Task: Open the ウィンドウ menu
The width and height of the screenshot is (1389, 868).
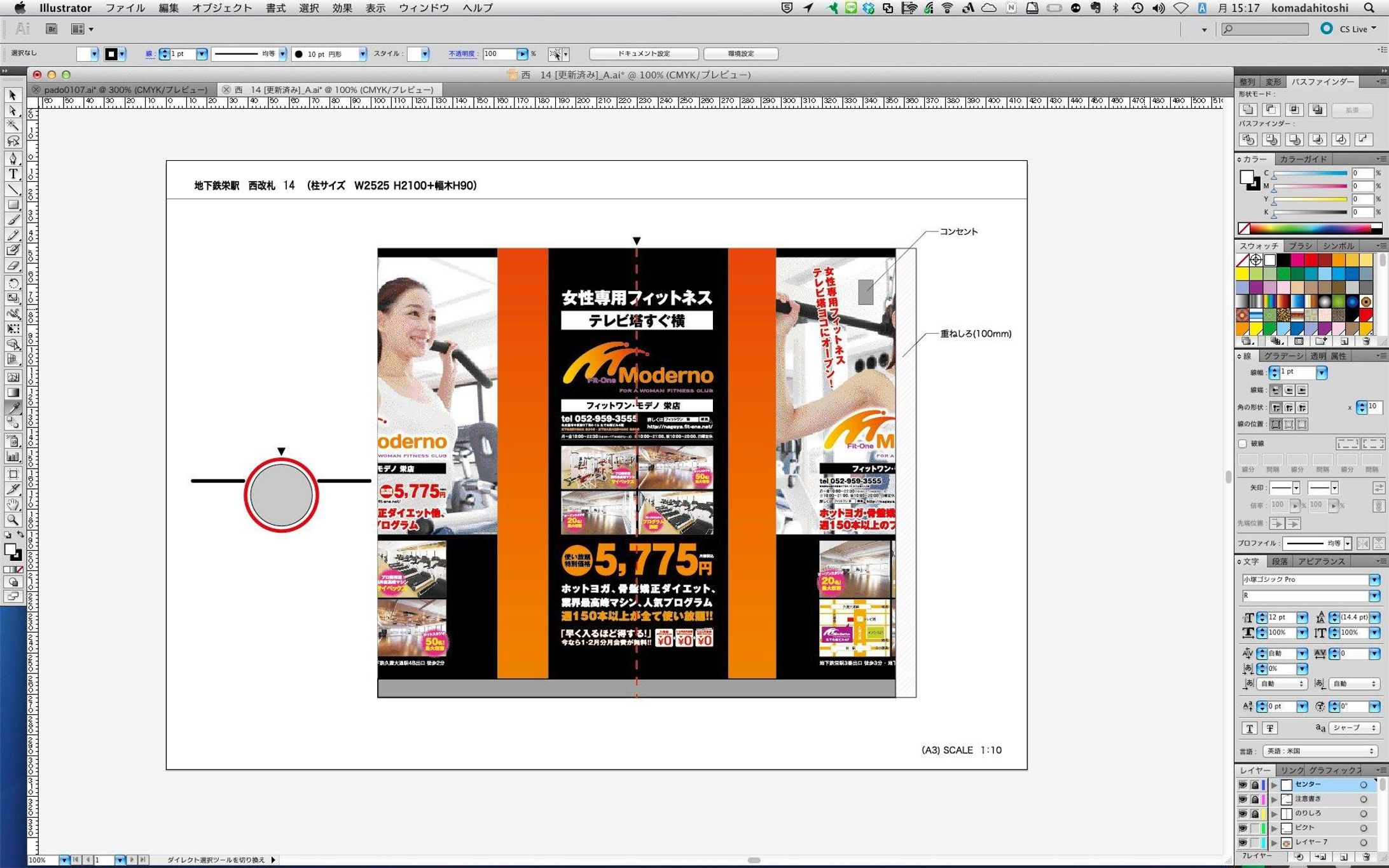Action: click(x=423, y=8)
